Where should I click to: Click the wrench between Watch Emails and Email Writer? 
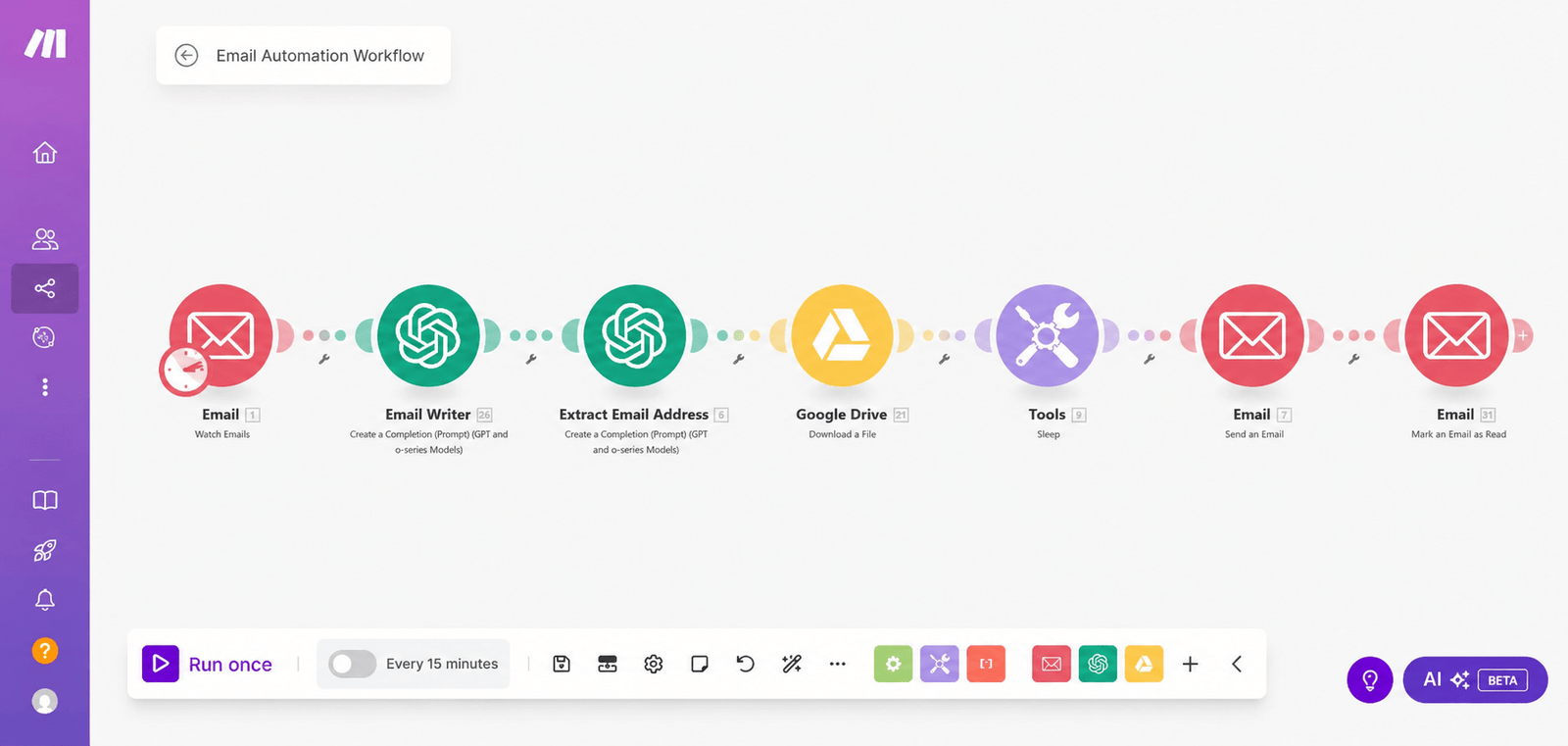[x=324, y=360]
